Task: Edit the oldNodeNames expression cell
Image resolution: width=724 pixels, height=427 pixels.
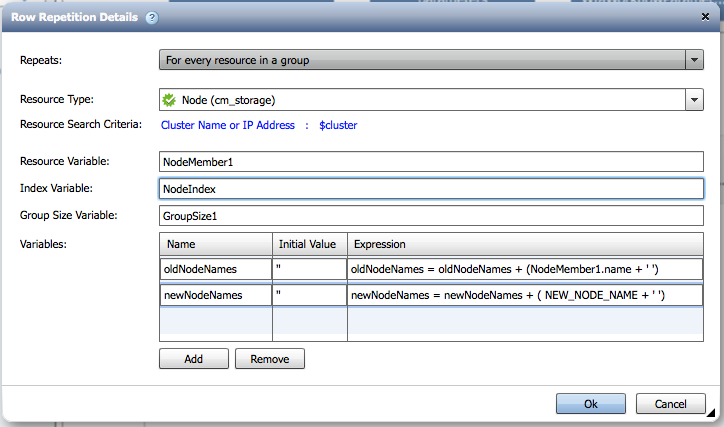Action: click(525, 269)
